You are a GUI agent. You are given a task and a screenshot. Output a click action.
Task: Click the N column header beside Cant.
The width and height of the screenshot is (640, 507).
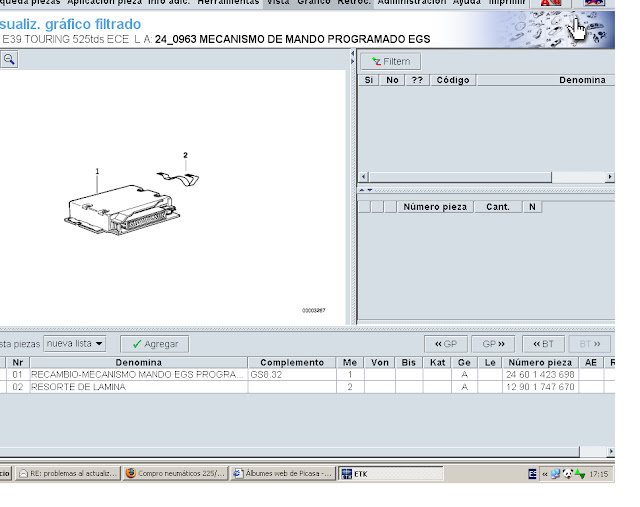532,207
